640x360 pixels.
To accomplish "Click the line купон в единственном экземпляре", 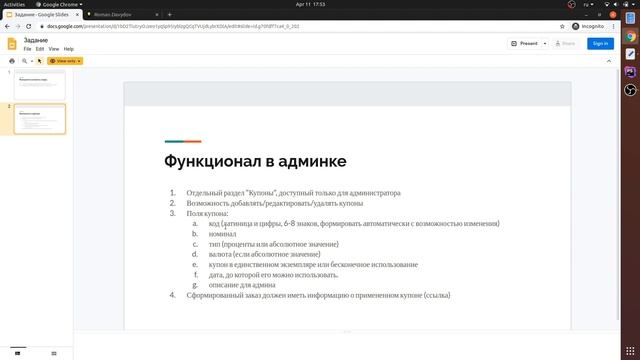I will [313, 264].
